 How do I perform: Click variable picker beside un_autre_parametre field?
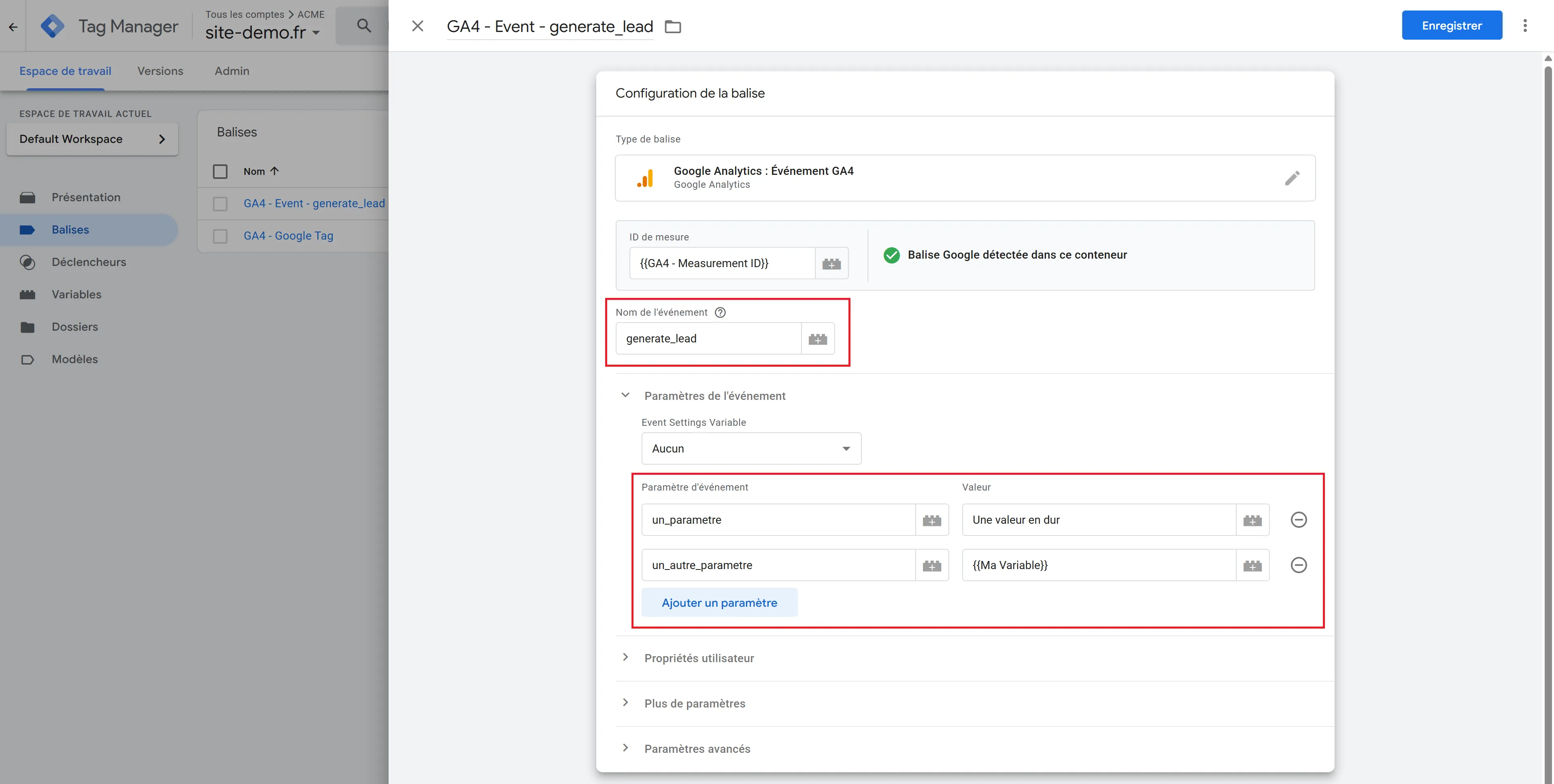pyautogui.click(x=931, y=565)
